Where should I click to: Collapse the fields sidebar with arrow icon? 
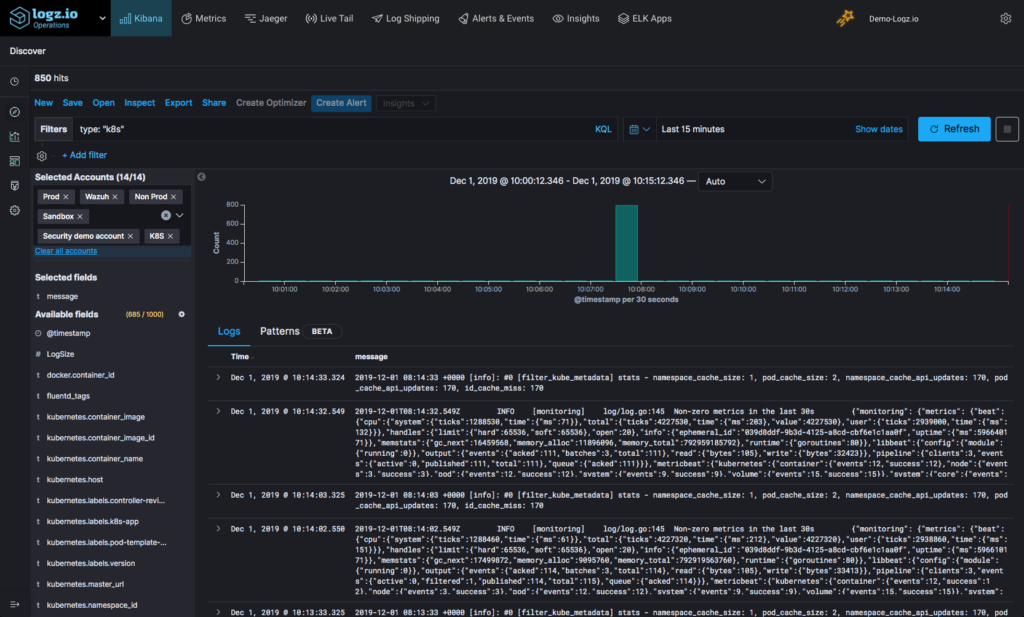point(201,177)
